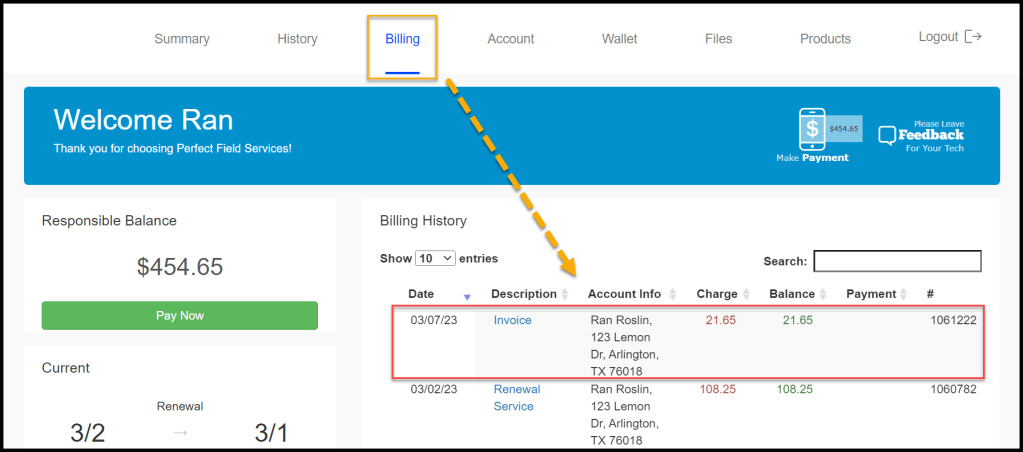The width and height of the screenshot is (1023, 452).
Task: Open the Leave Feedback speech bubble icon
Action: pos(887,135)
